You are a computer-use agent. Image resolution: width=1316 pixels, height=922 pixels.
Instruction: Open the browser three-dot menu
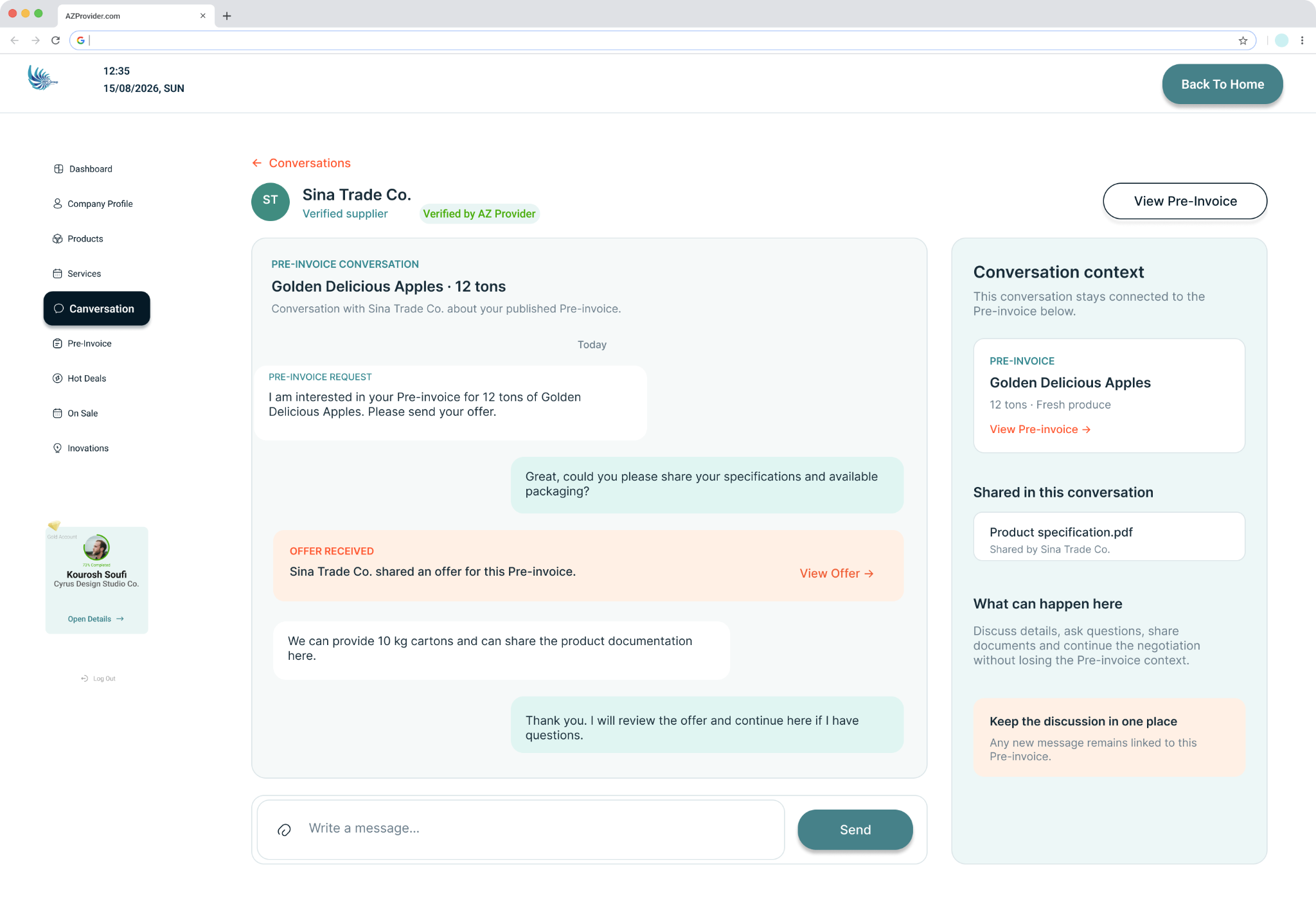[x=1302, y=40]
